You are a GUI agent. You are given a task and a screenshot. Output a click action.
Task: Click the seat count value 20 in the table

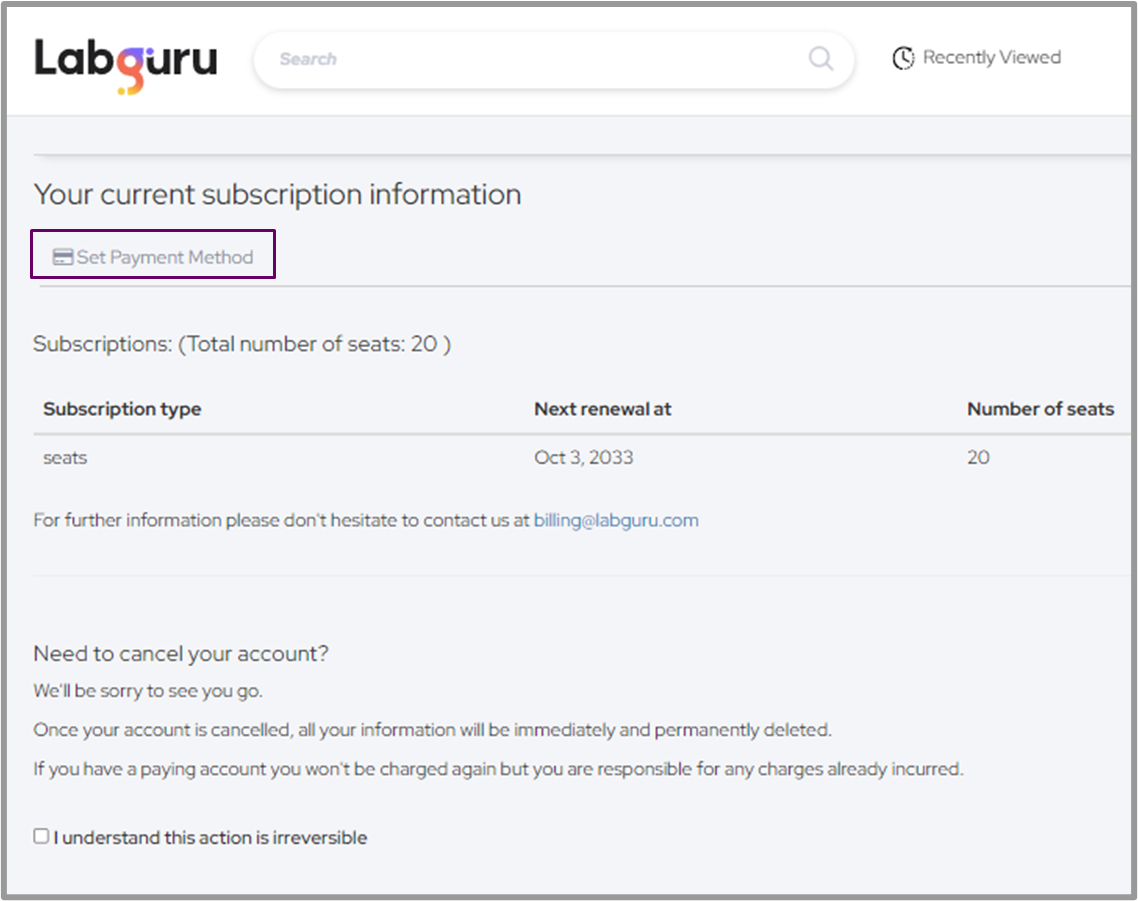[978, 458]
